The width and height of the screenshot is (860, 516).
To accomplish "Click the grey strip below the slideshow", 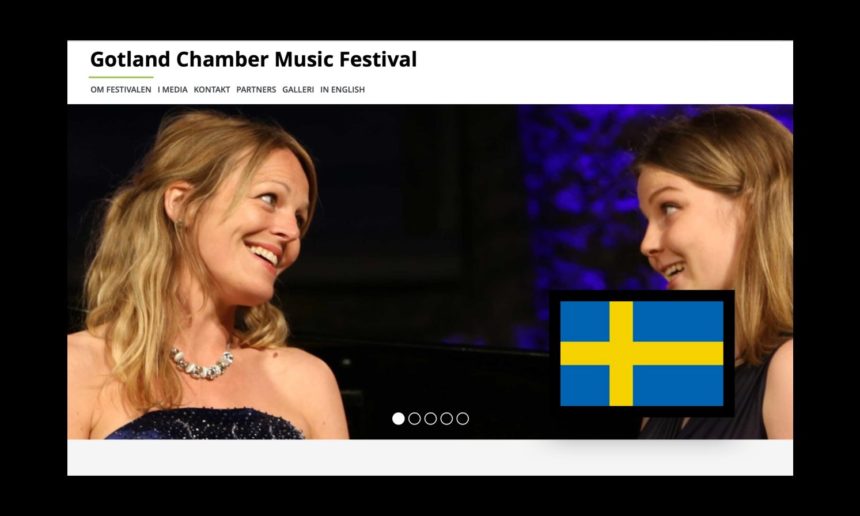I will click(x=430, y=457).
